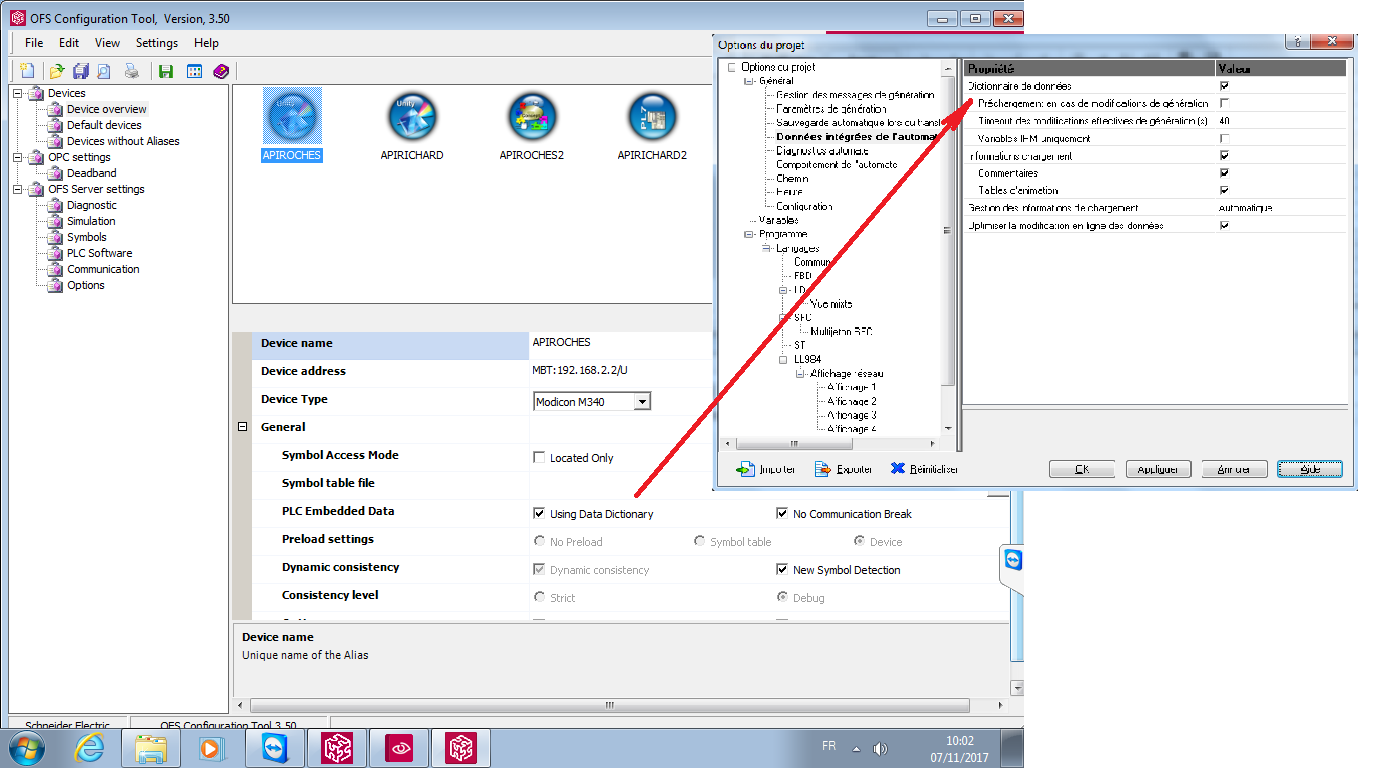This screenshot has width=1382, height=768.
Task: Toggle the New Symbol Detection checkbox
Action: [x=783, y=570]
